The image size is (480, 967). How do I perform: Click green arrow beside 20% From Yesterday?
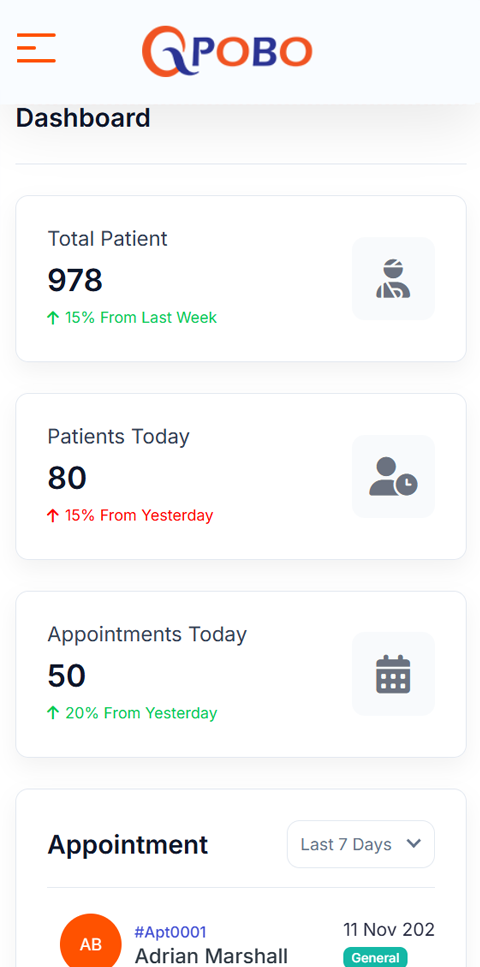coord(53,714)
